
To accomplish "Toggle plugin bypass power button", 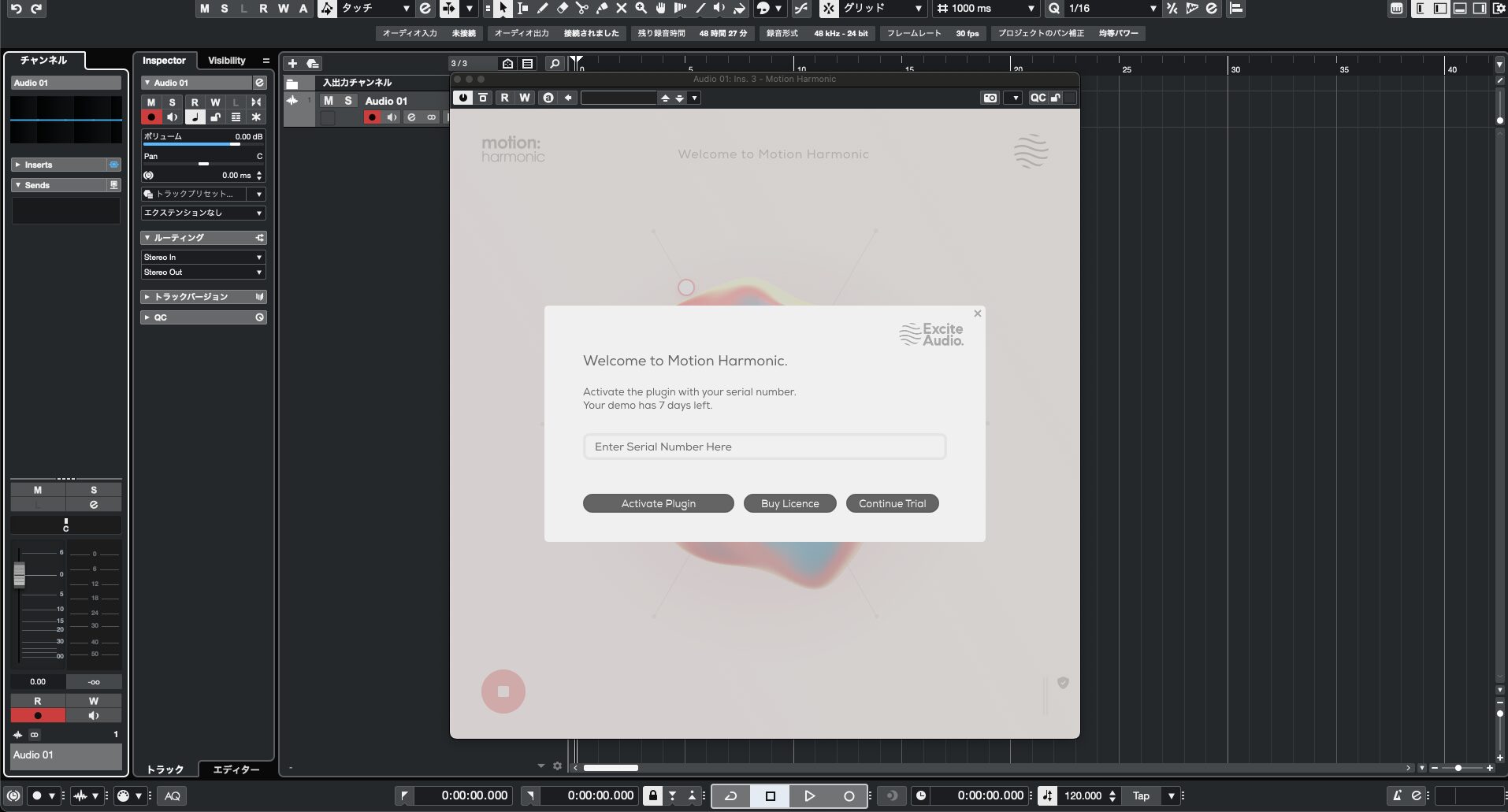I will coord(462,98).
